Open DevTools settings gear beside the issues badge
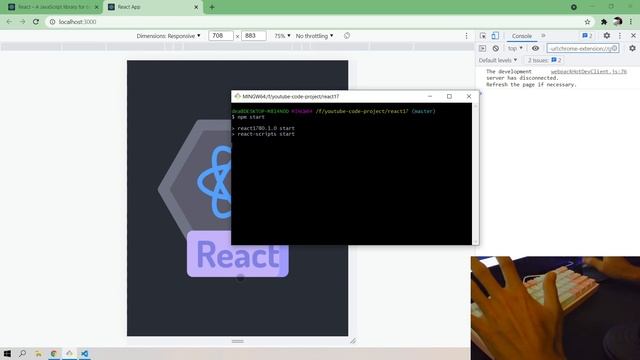 click(x=607, y=36)
